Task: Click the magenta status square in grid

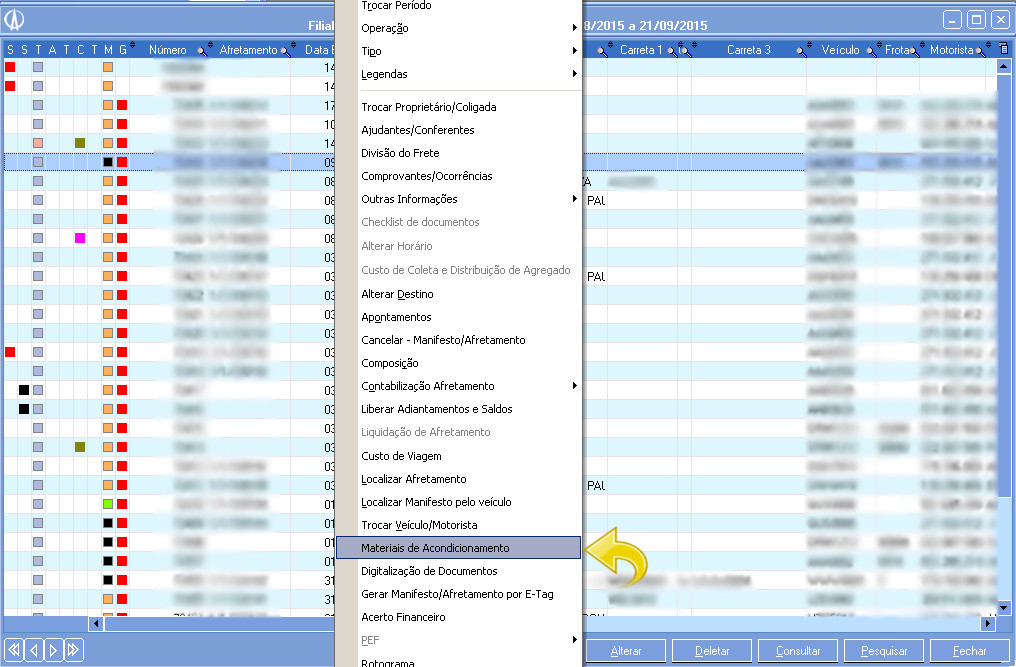Action: (80, 238)
